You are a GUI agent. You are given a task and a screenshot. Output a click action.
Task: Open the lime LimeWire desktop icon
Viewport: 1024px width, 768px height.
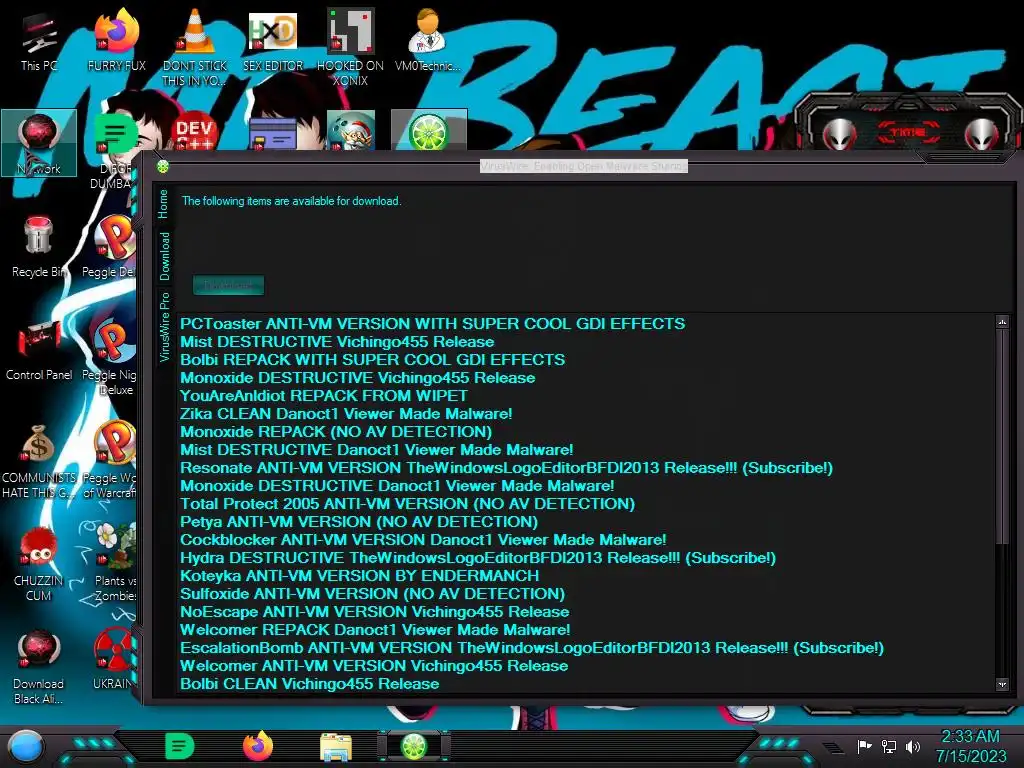429,131
